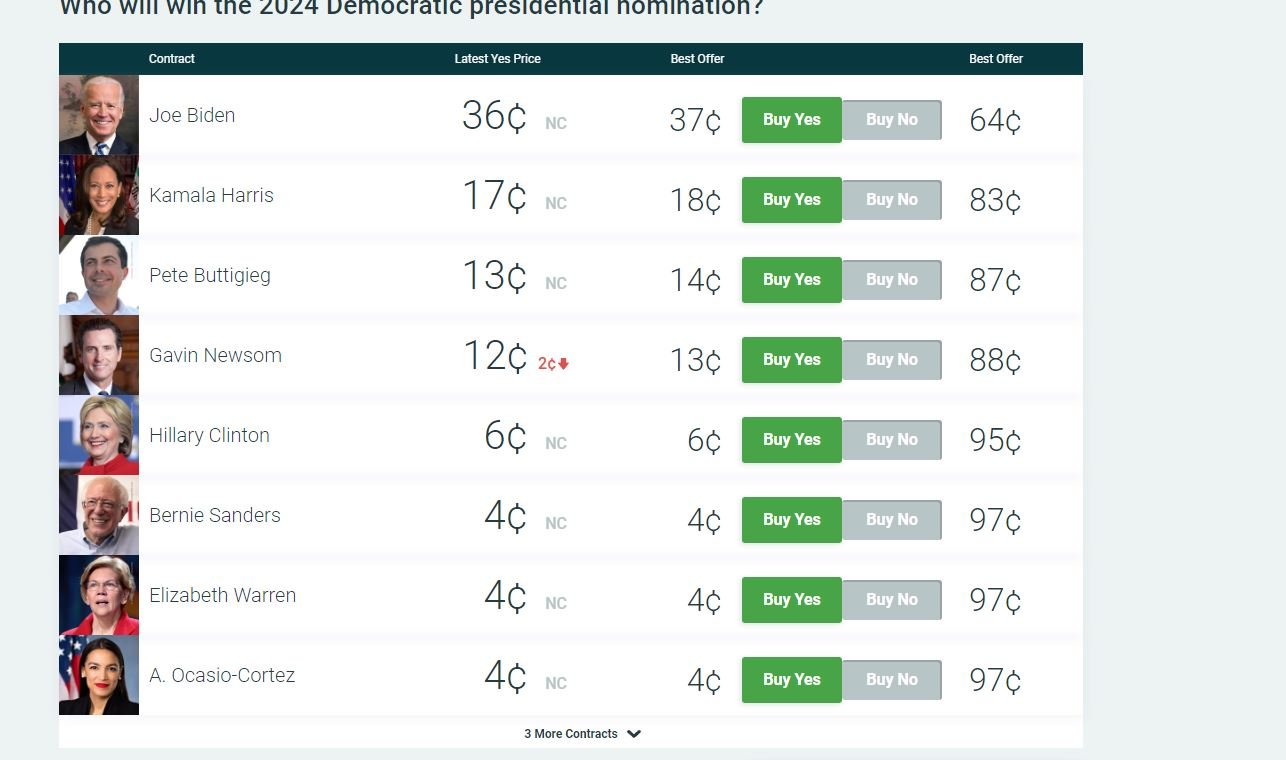The width and height of the screenshot is (1286, 760).
Task: Click the Latest Yes Price column header
Action: coord(497,59)
